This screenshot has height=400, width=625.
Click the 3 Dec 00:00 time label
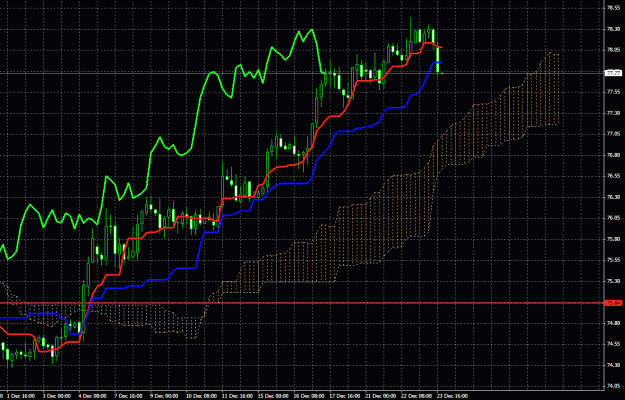pyautogui.click(x=57, y=396)
